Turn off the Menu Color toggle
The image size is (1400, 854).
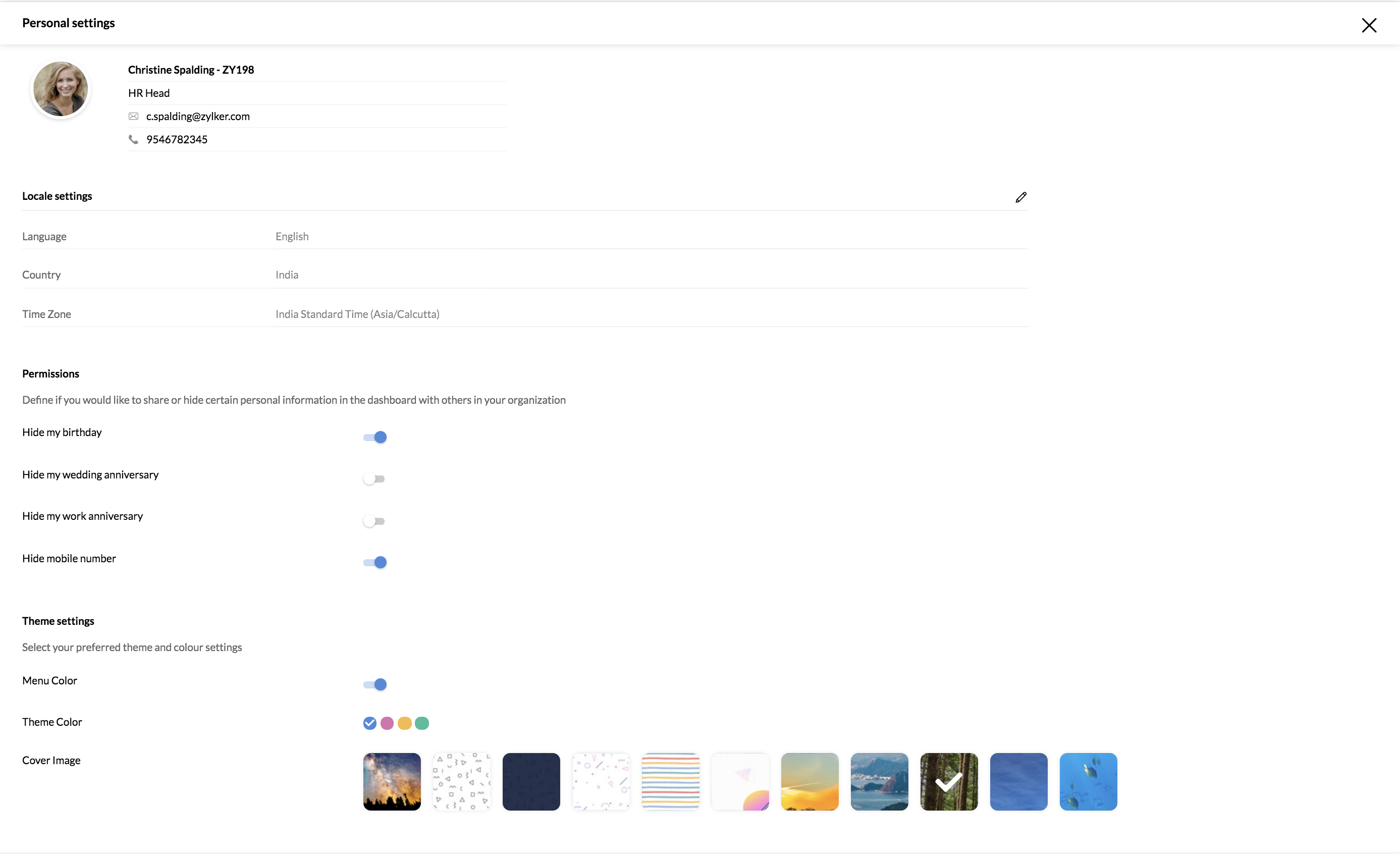375,684
